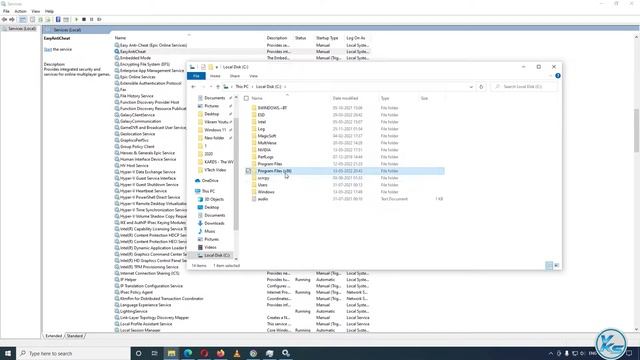Open Microsoft Edge from the taskbar
Screen dimensions: 640x360
click(x=188, y=353)
